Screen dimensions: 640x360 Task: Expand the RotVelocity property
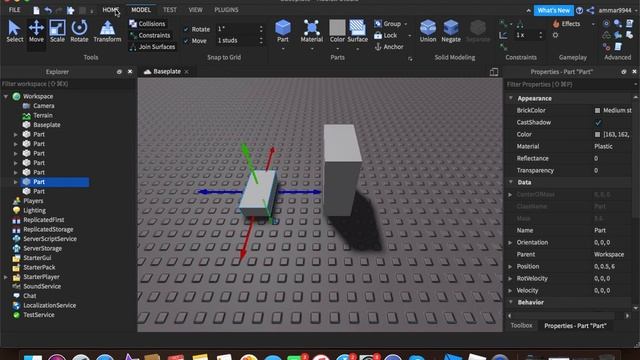click(510, 278)
